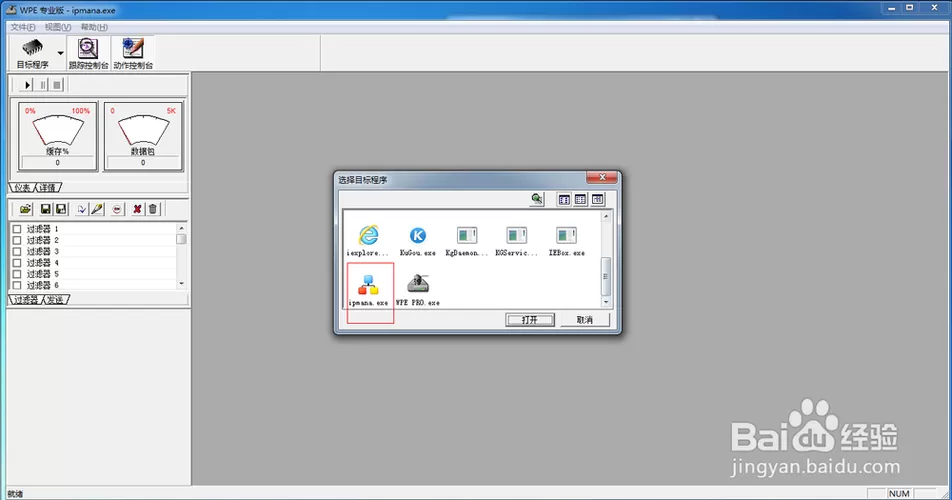This screenshot has width=952, height=500.
Task: Select iexplore process in the dialog
Action: (x=368, y=240)
